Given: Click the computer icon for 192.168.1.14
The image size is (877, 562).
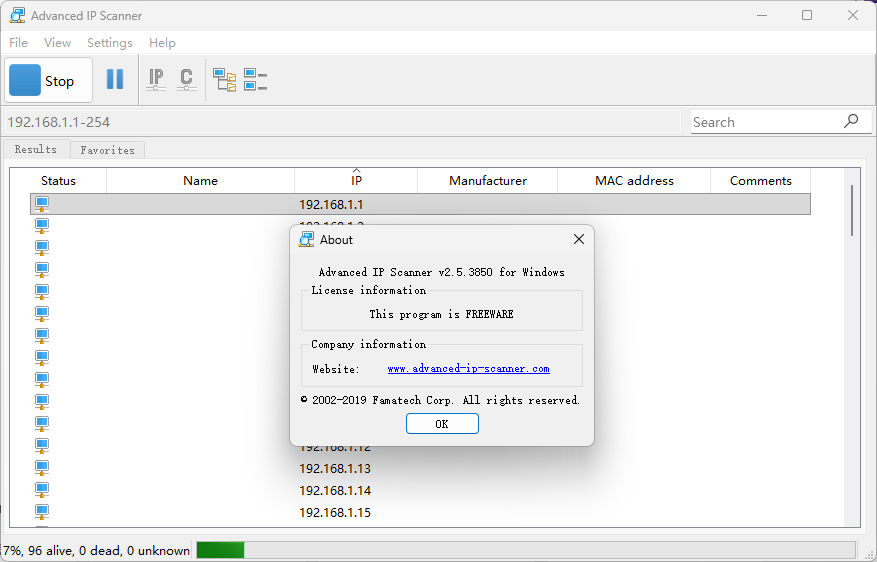Looking at the screenshot, I should [42, 490].
